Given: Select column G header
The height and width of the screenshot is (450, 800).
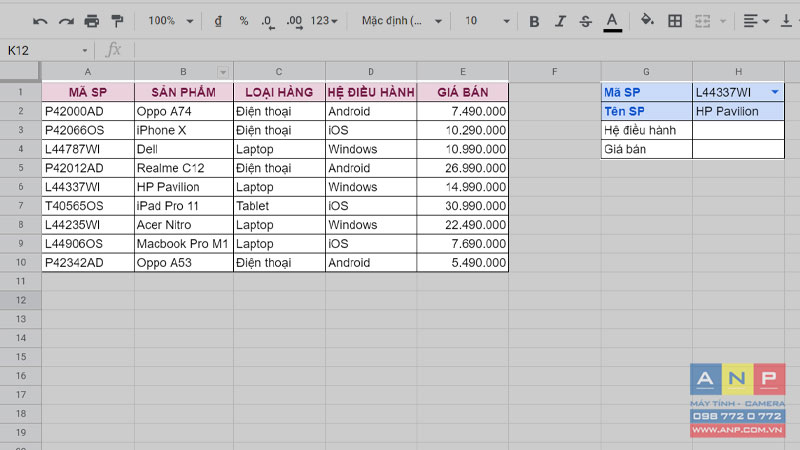Looking at the screenshot, I should [646, 72].
